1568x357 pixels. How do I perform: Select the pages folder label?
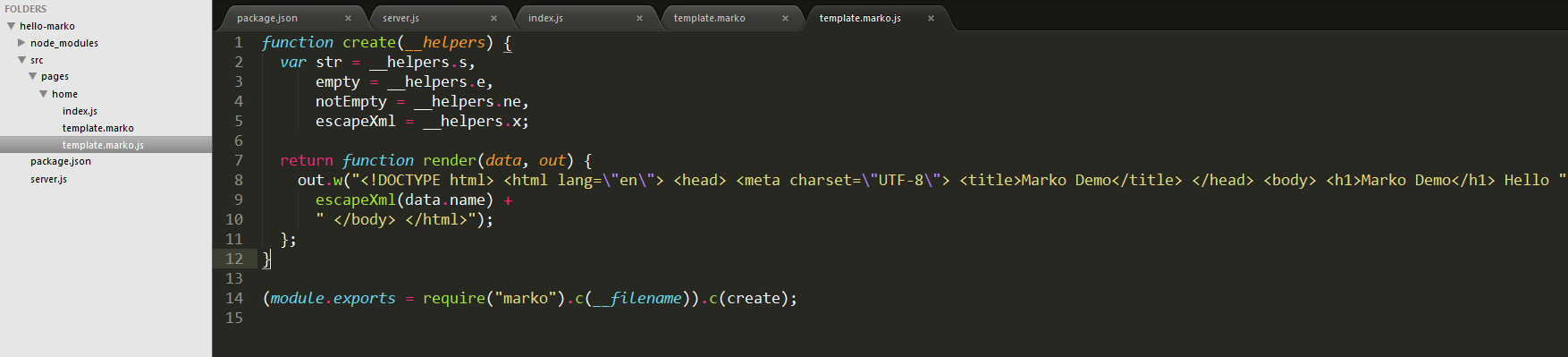(x=55, y=77)
